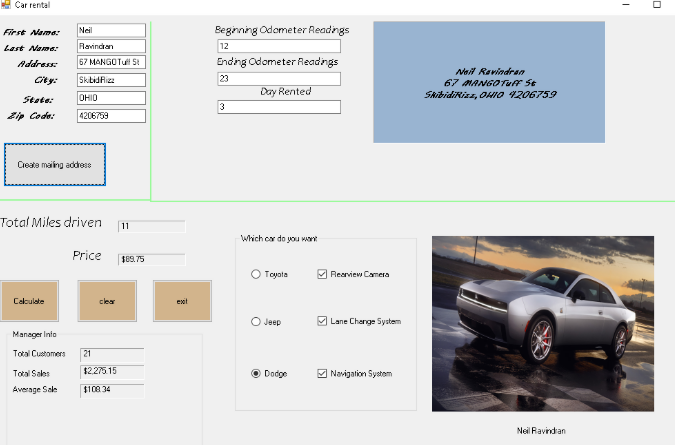Focus the Ending Odometer Readings field
Screen dimensions: 675x445
(278, 78)
